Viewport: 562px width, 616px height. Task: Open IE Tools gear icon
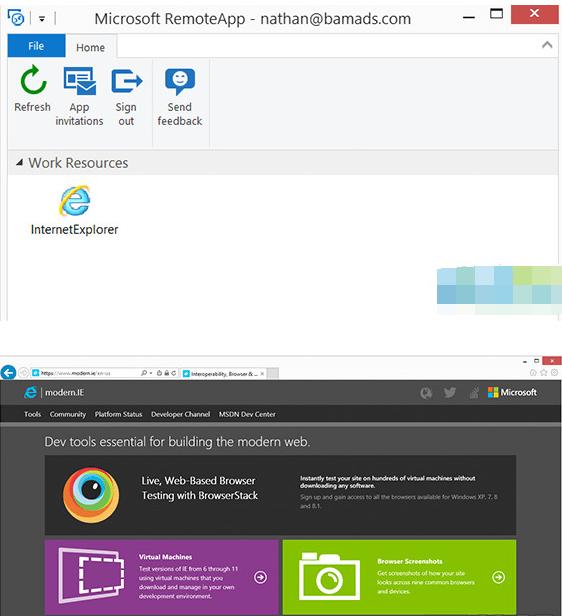[554, 372]
